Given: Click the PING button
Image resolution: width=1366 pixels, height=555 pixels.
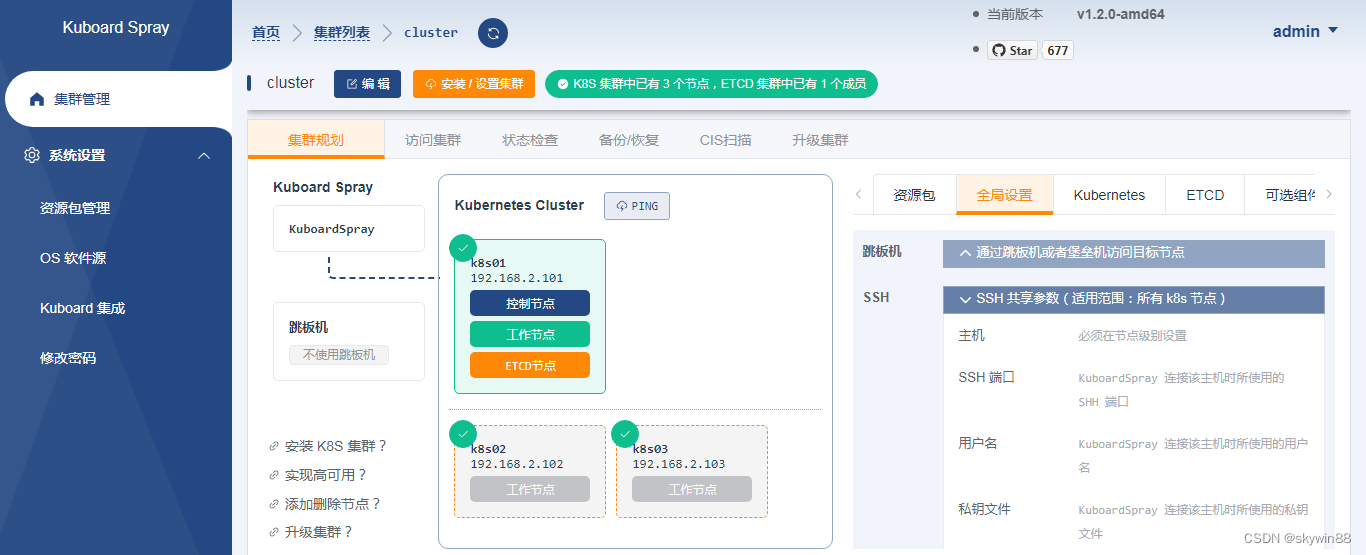Looking at the screenshot, I should (x=637, y=206).
